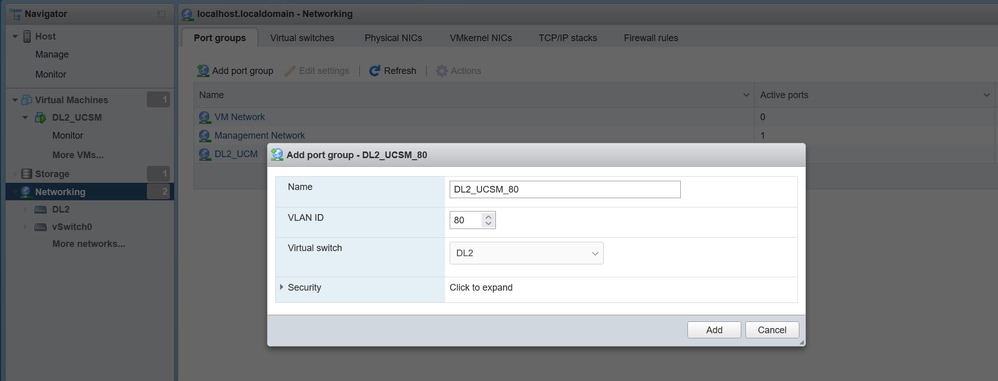Click the Add port group globe icon
Image resolution: width=998 pixels, height=381 pixels.
(x=203, y=71)
